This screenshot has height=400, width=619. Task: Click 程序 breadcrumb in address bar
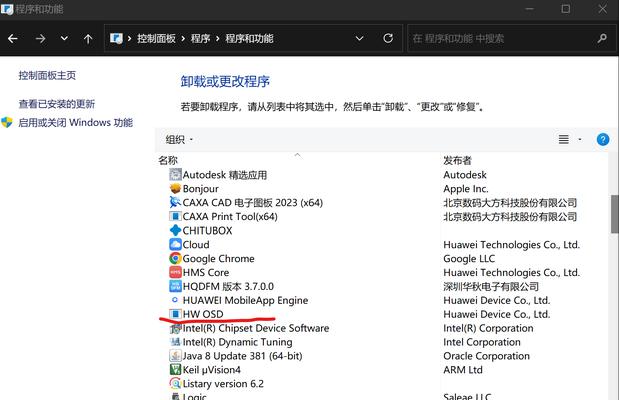201,39
